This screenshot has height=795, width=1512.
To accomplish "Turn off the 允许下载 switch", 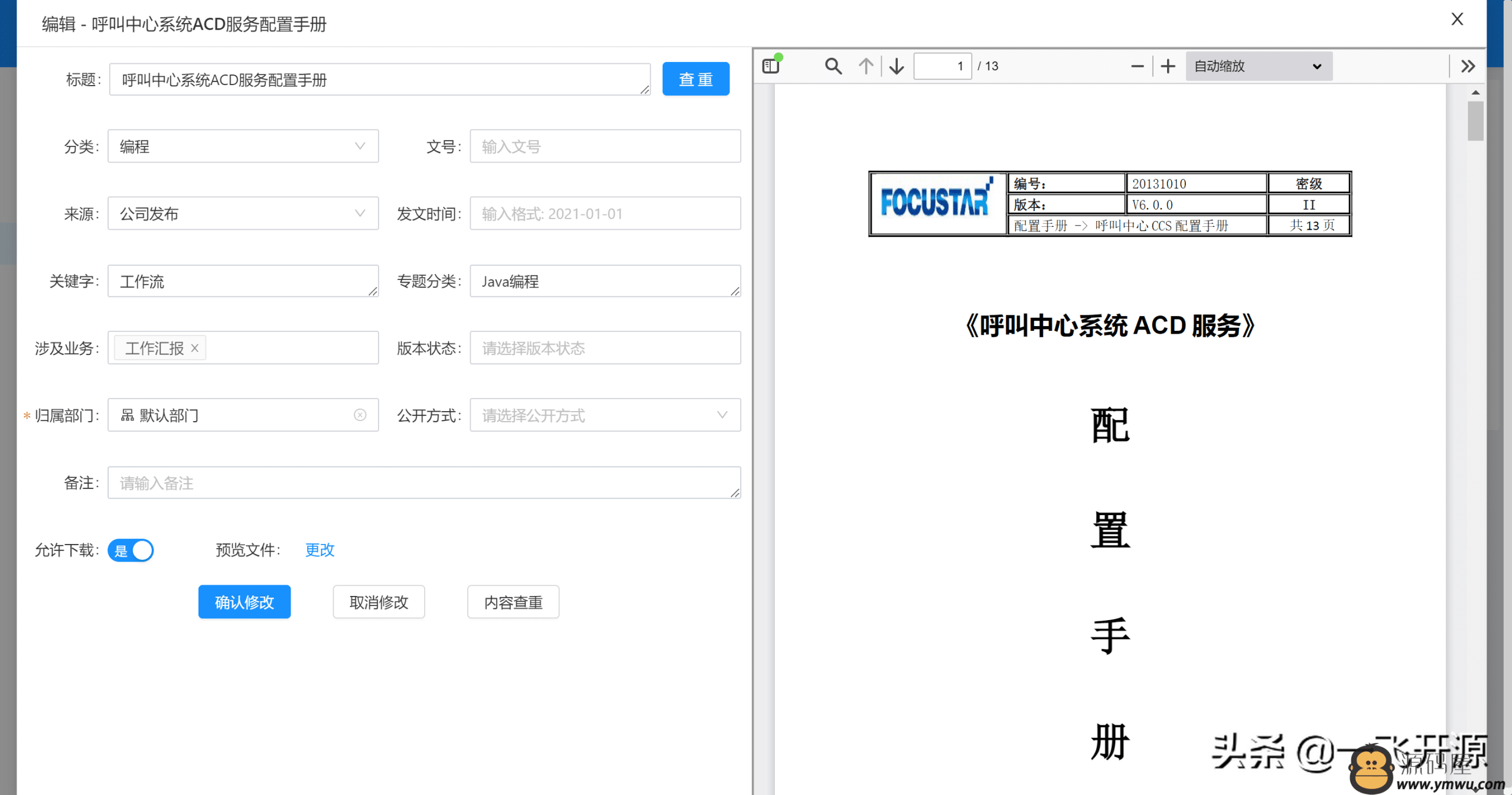I will [x=131, y=550].
